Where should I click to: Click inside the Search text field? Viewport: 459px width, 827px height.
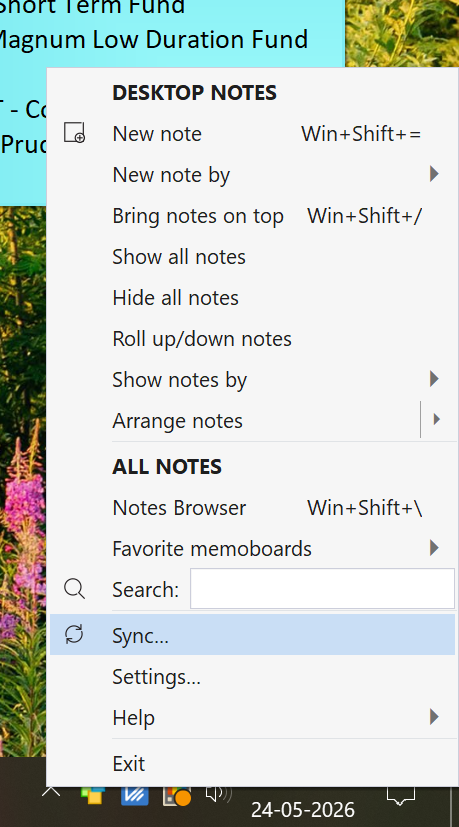(322, 589)
